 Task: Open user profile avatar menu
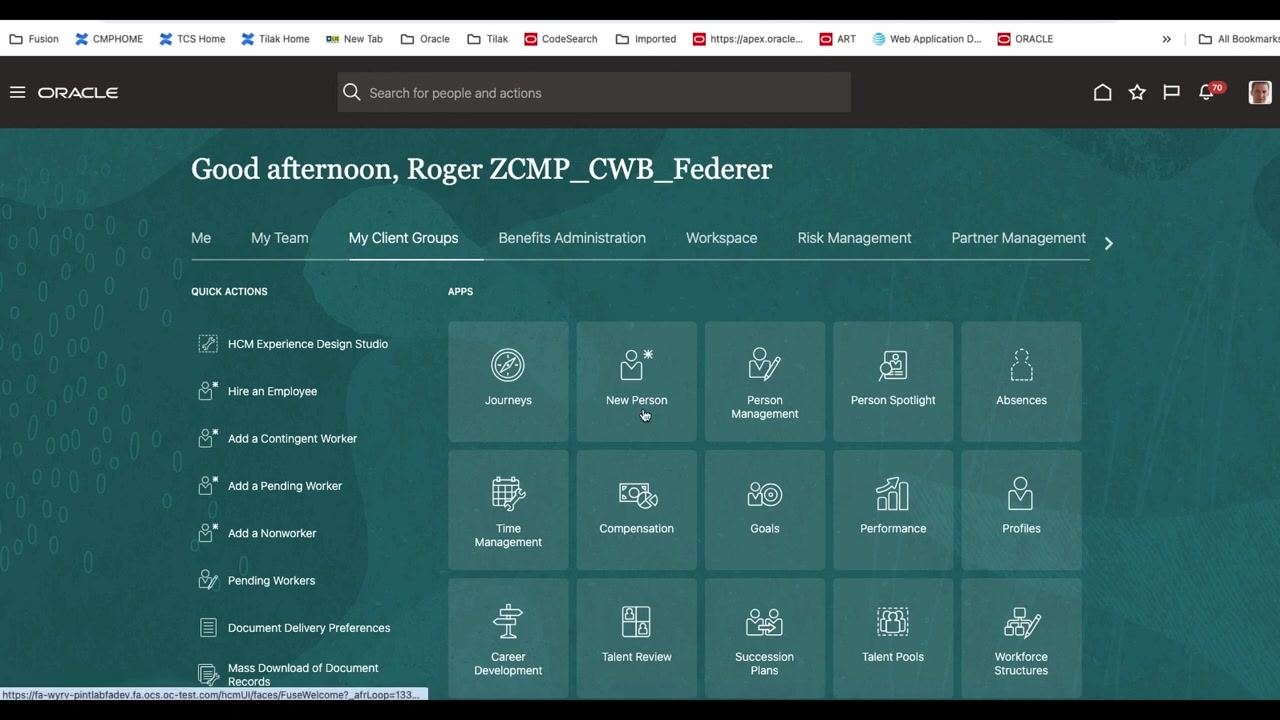pyautogui.click(x=1260, y=92)
